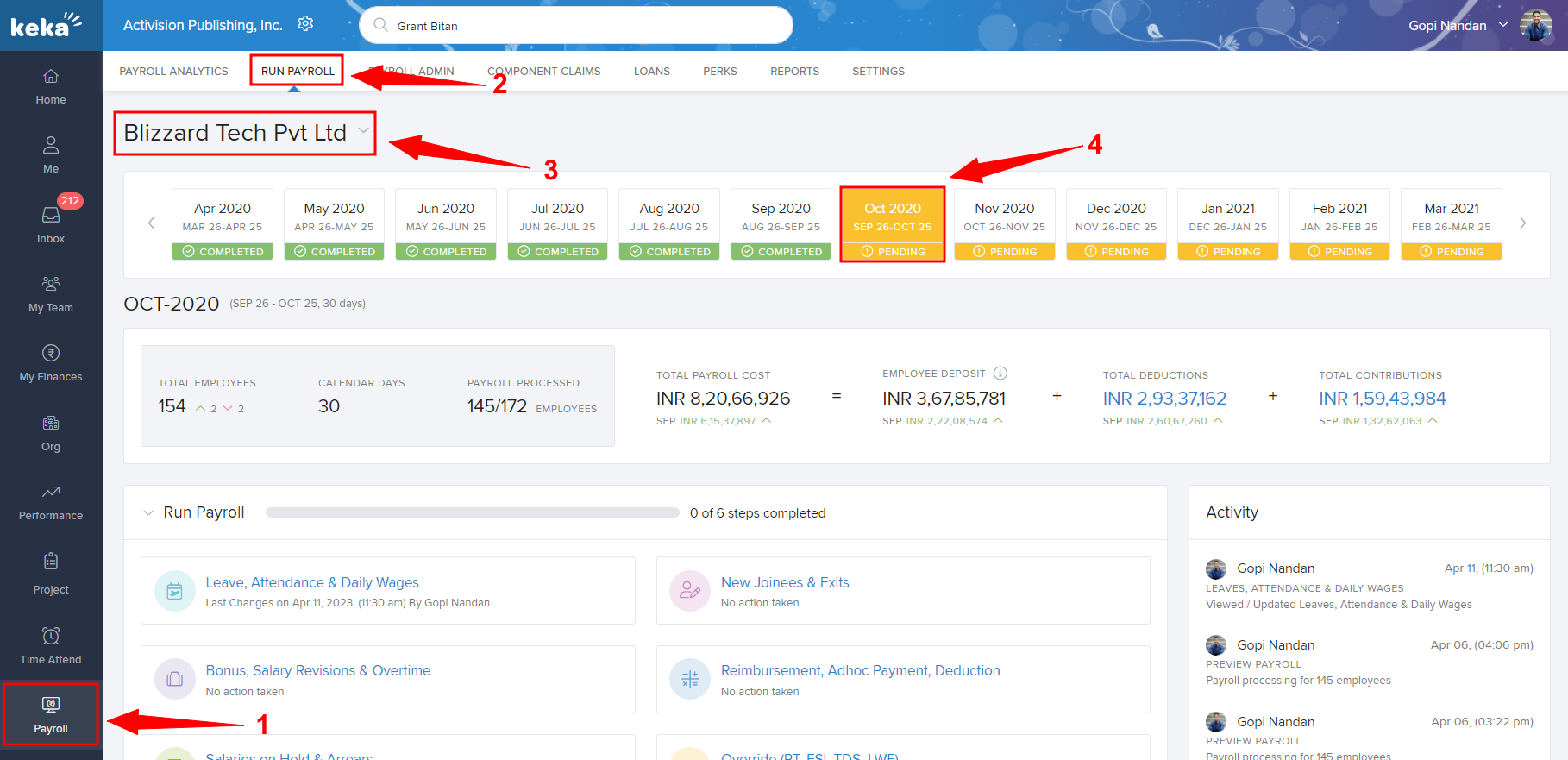1568x760 pixels.
Task: Open the Gopi Nandan user menu arrow
Action: tap(1503, 25)
